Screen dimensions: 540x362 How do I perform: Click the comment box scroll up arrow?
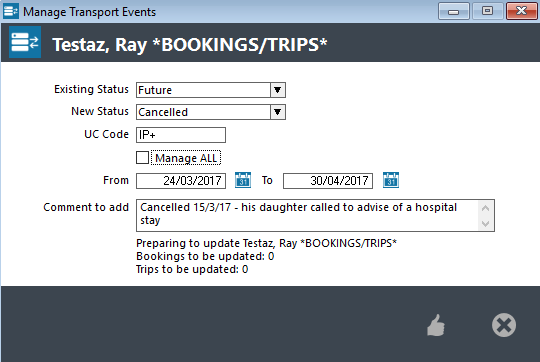click(486, 208)
